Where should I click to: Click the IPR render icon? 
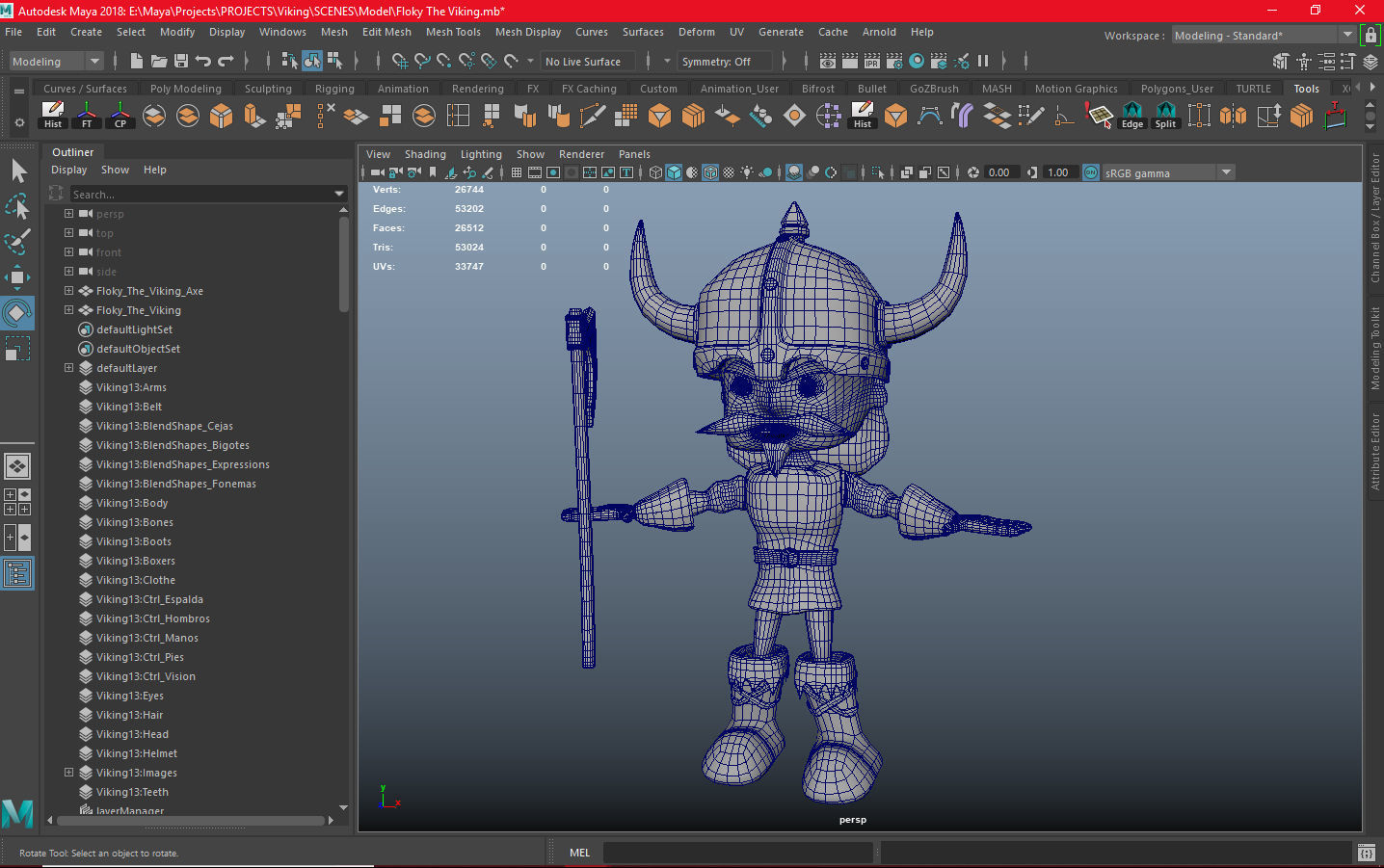click(x=872, y=61)
